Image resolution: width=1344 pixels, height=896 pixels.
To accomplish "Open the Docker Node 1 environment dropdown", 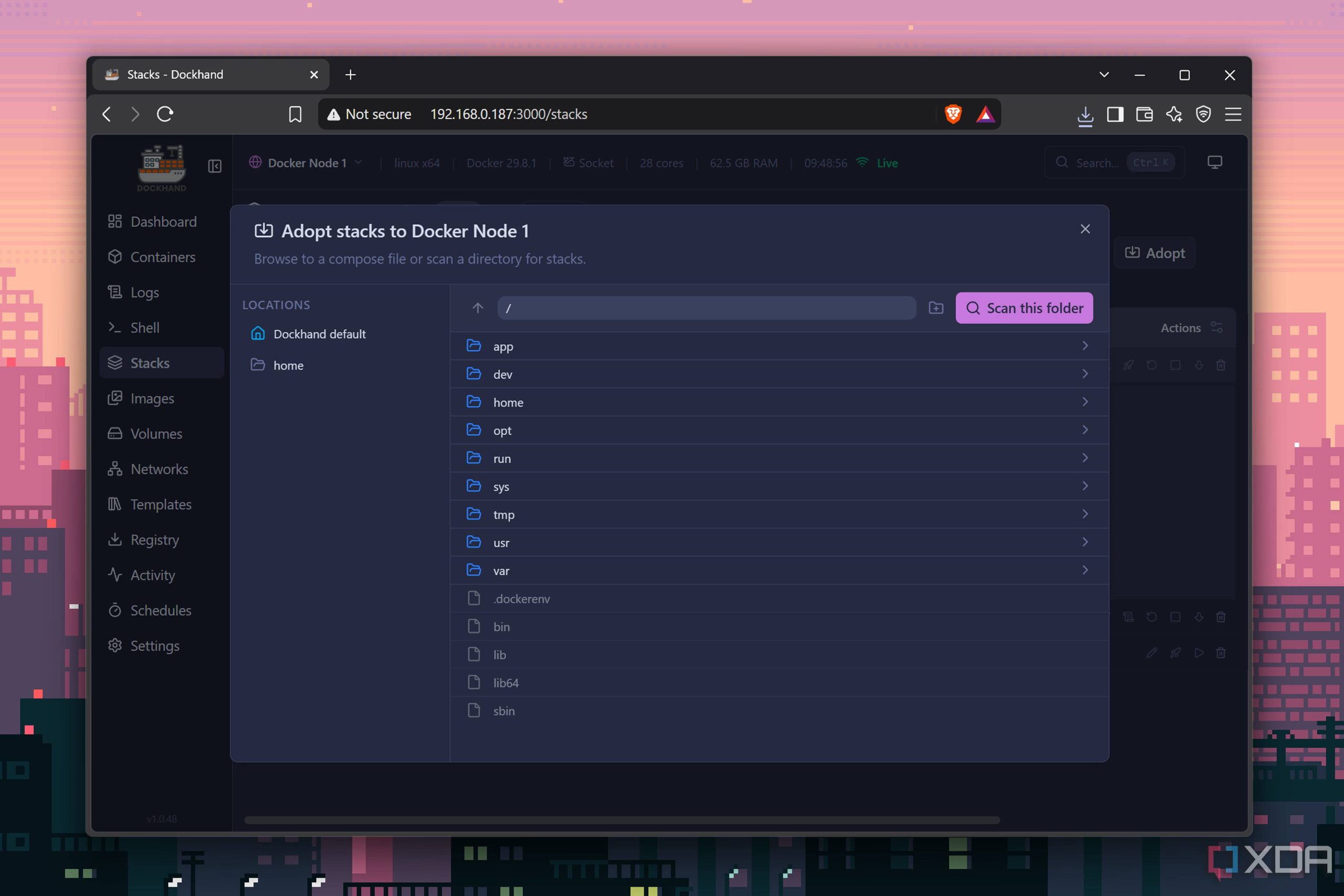I will (306, 163).
